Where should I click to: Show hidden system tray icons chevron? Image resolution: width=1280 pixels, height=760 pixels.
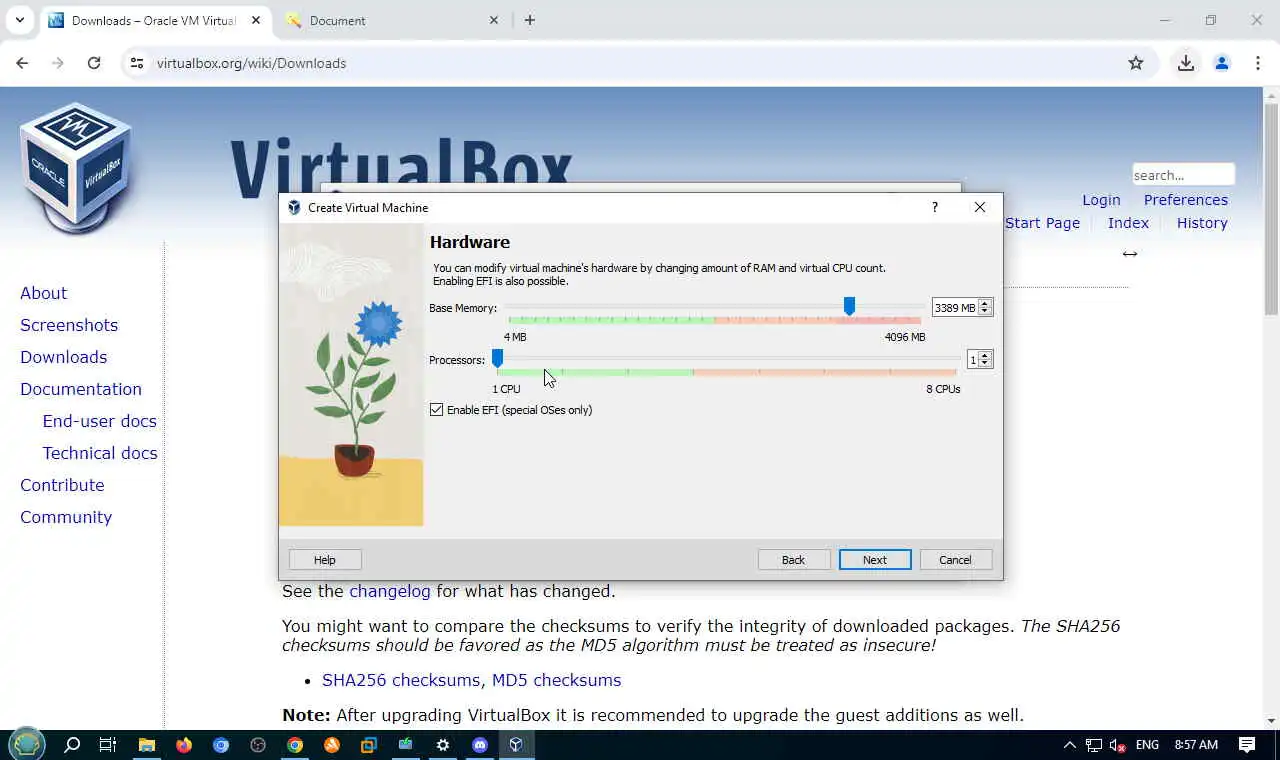coord(1069,745)
